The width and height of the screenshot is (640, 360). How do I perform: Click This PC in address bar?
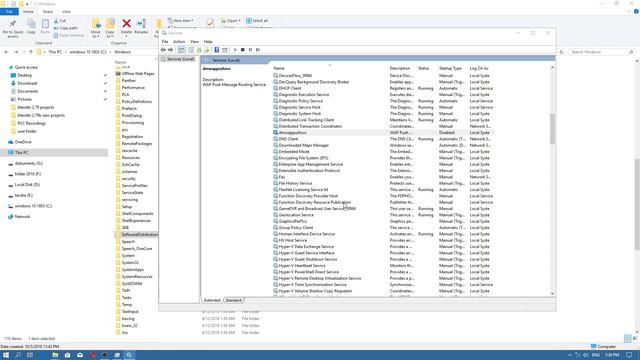click(55, 52)
